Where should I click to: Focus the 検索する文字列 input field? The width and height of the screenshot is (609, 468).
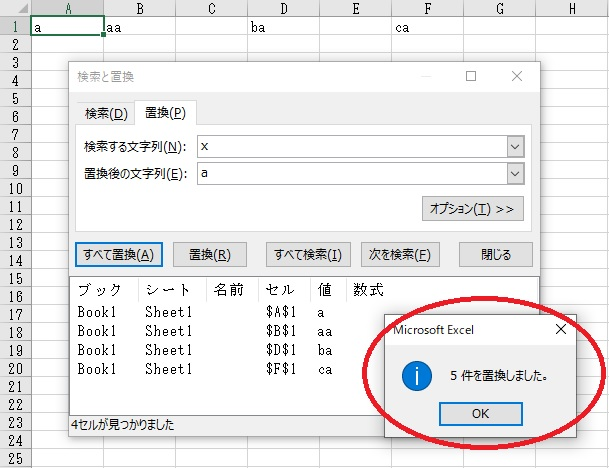[x=352, y=146]
